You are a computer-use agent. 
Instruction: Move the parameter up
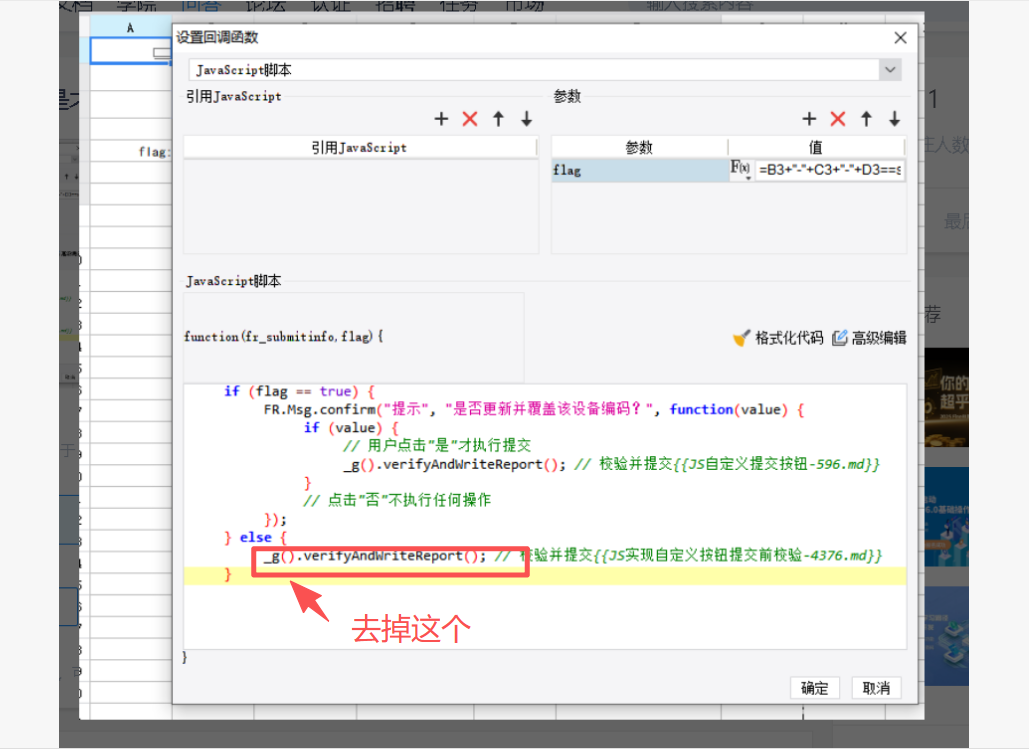click(x=866, y=119)
